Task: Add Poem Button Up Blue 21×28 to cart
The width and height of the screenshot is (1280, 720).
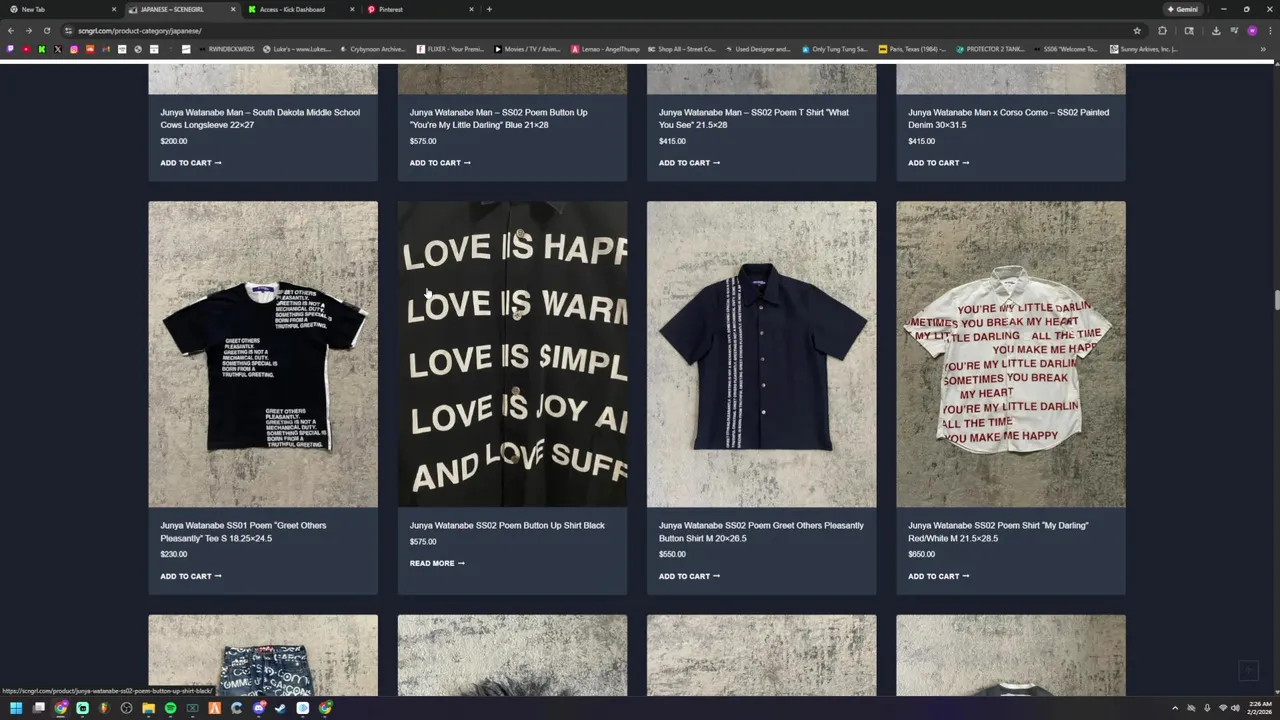Action: point(440,163)
